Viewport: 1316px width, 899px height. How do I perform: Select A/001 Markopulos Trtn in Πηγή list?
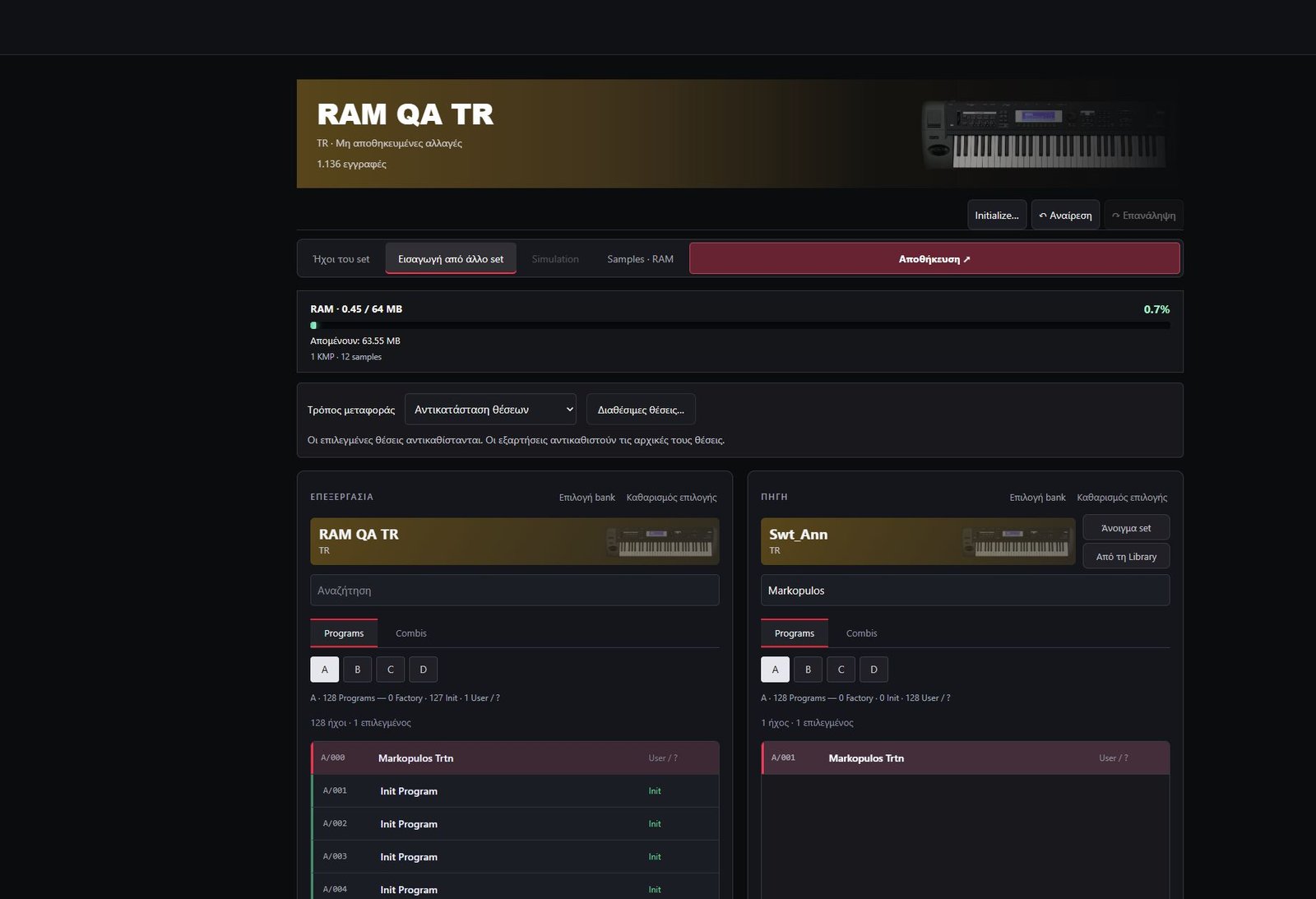[965, 758]
